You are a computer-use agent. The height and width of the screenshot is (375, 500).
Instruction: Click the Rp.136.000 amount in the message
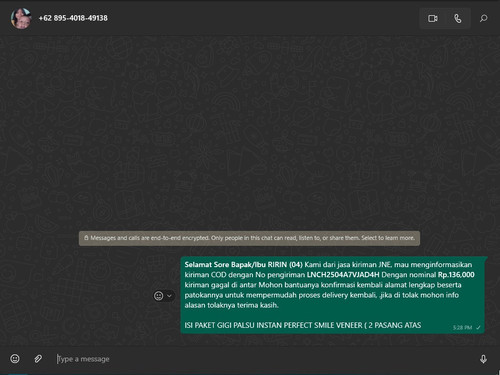pos(456,275)
